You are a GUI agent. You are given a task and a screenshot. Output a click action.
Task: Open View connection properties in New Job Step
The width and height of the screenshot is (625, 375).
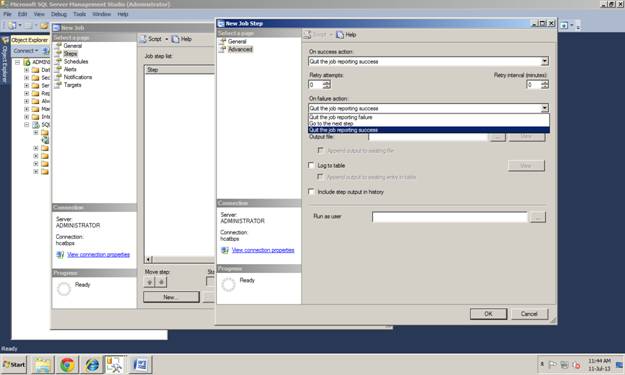(263, 250)
